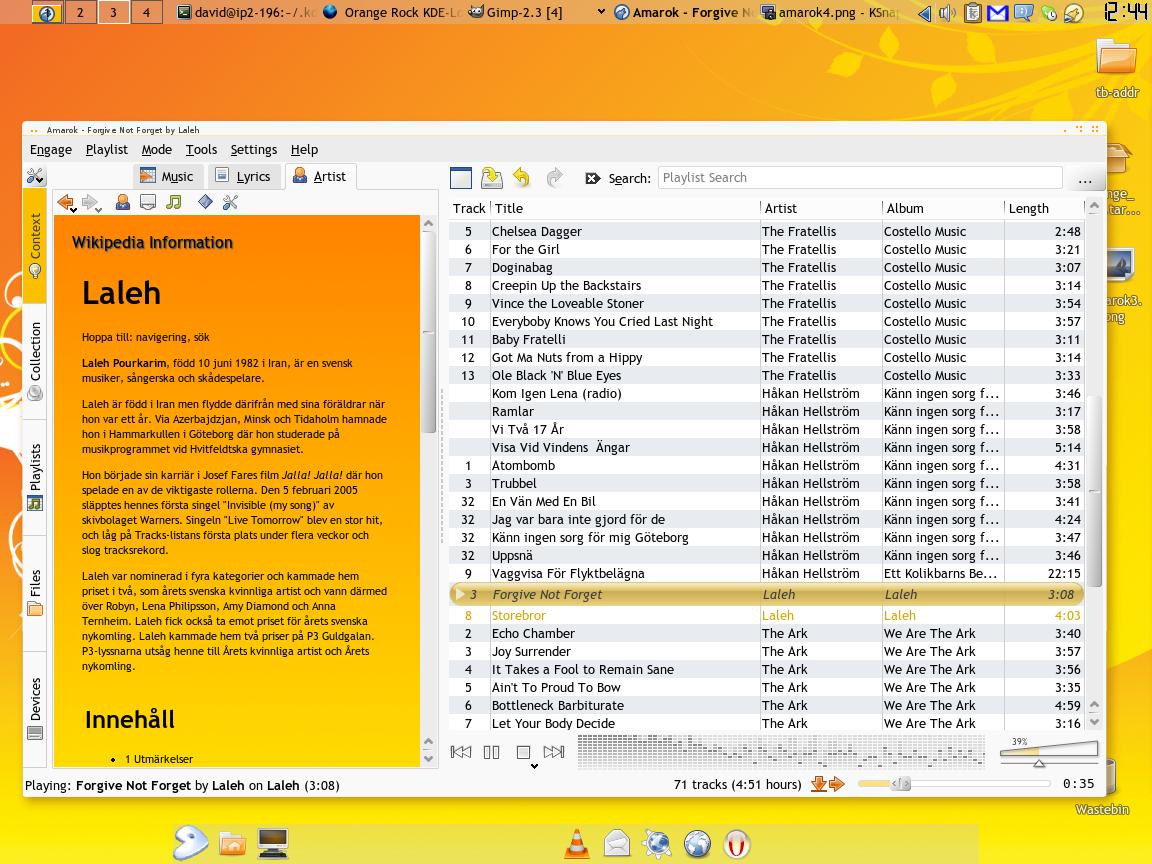Select the track Echo Chamber
This screenshot has height=864, width=1152.
pos(766,633)
